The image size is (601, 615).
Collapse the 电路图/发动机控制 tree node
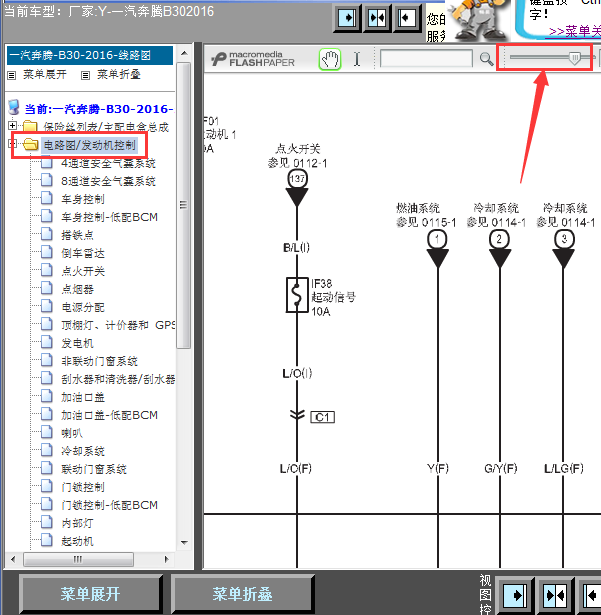(x=13, y=144)
